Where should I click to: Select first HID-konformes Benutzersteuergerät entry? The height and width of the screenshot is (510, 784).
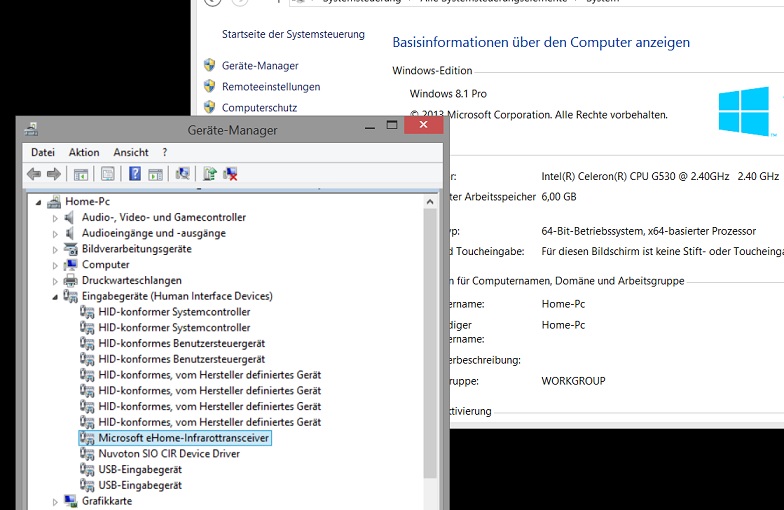tap(182, 343)
